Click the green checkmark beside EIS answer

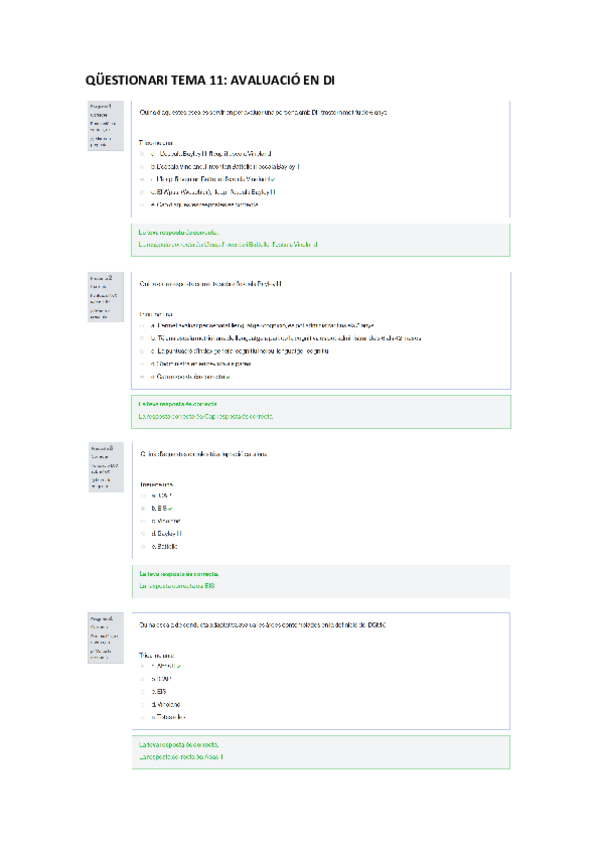(170, 509)
